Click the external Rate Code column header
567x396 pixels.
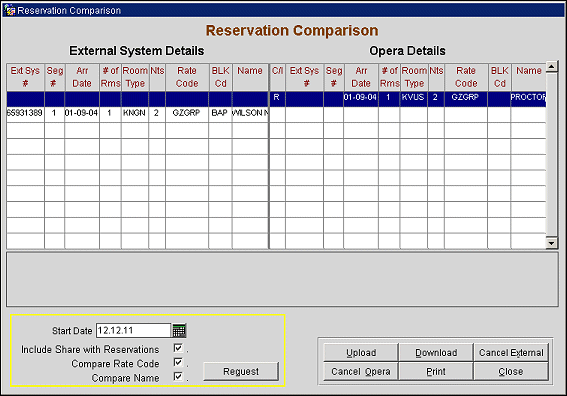[187, 77]
